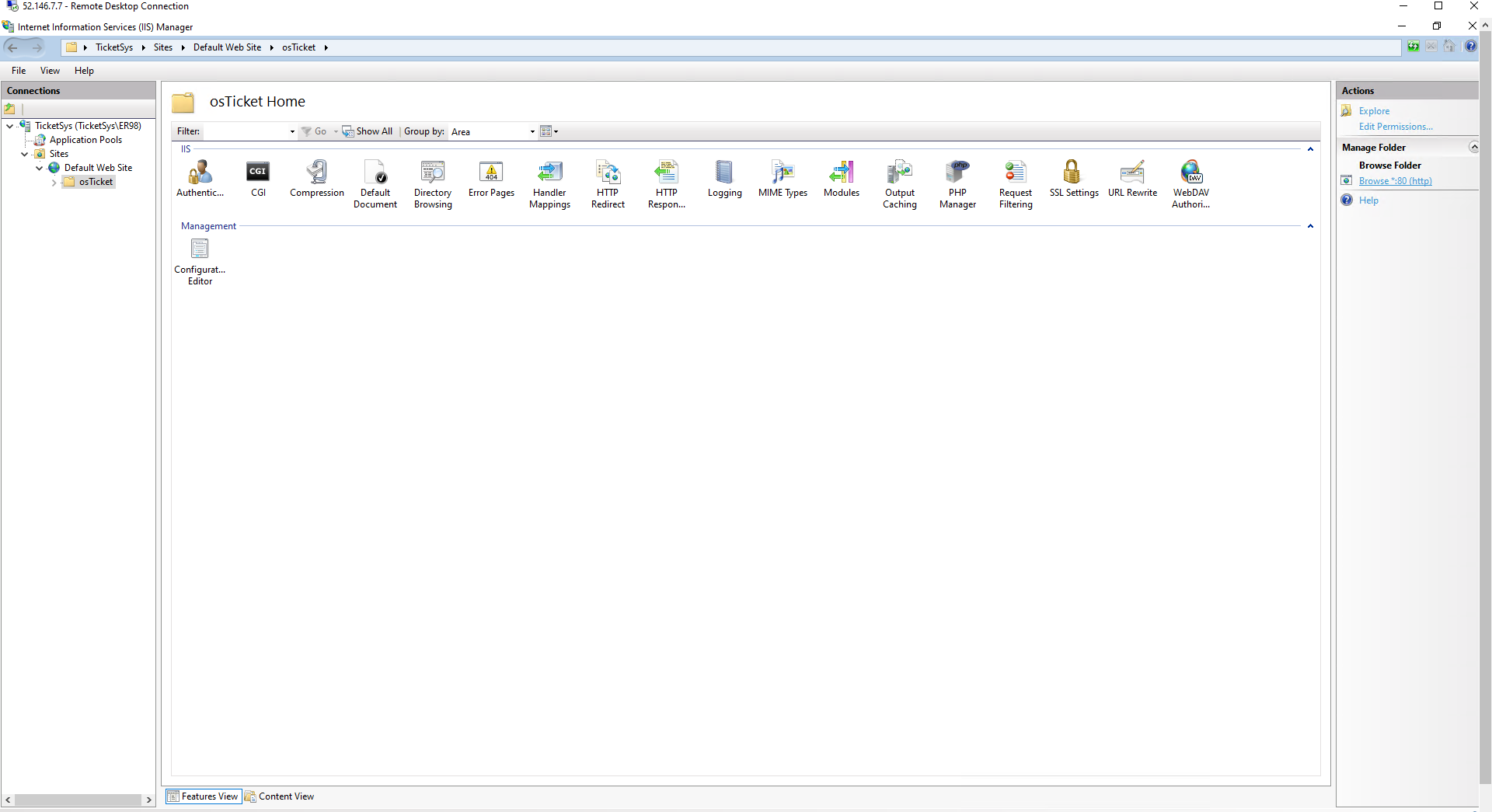Open the Go button dropdown arrow

coord(336,131)
